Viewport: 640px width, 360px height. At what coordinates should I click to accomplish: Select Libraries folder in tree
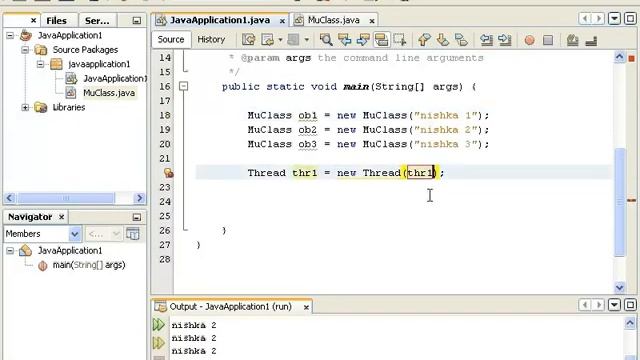tap(69, 107)
